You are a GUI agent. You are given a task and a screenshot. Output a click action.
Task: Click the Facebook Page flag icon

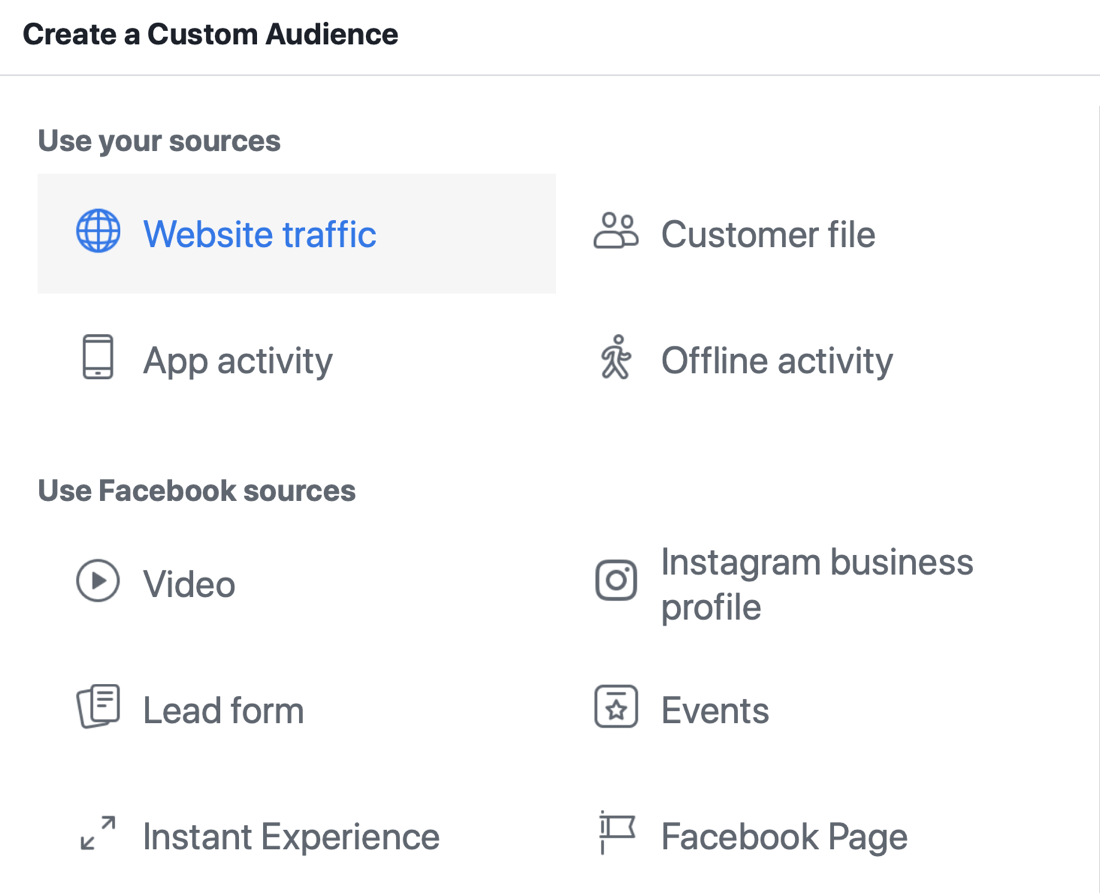point(616,832)
